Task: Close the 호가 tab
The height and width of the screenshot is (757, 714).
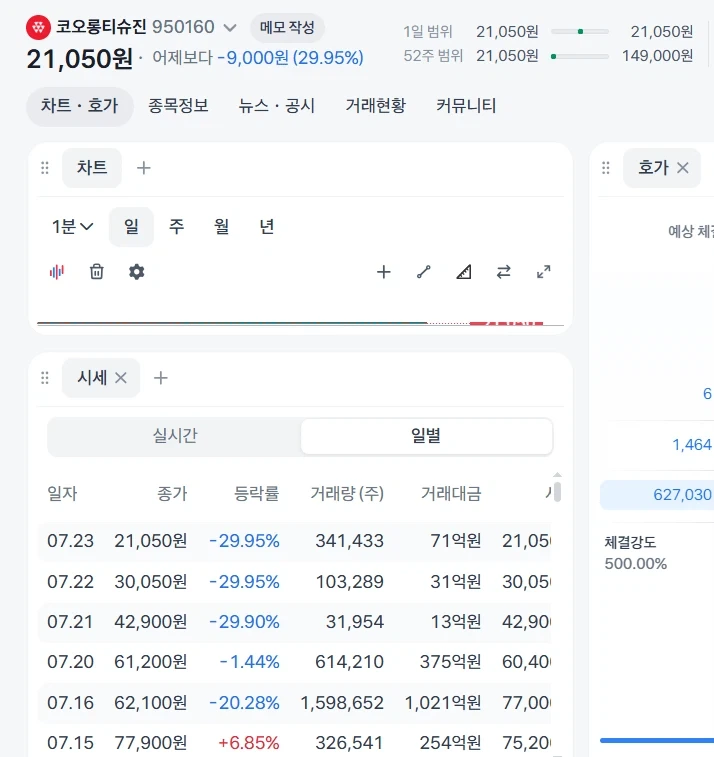Action: pyautogui.click(x=683, y=168)
